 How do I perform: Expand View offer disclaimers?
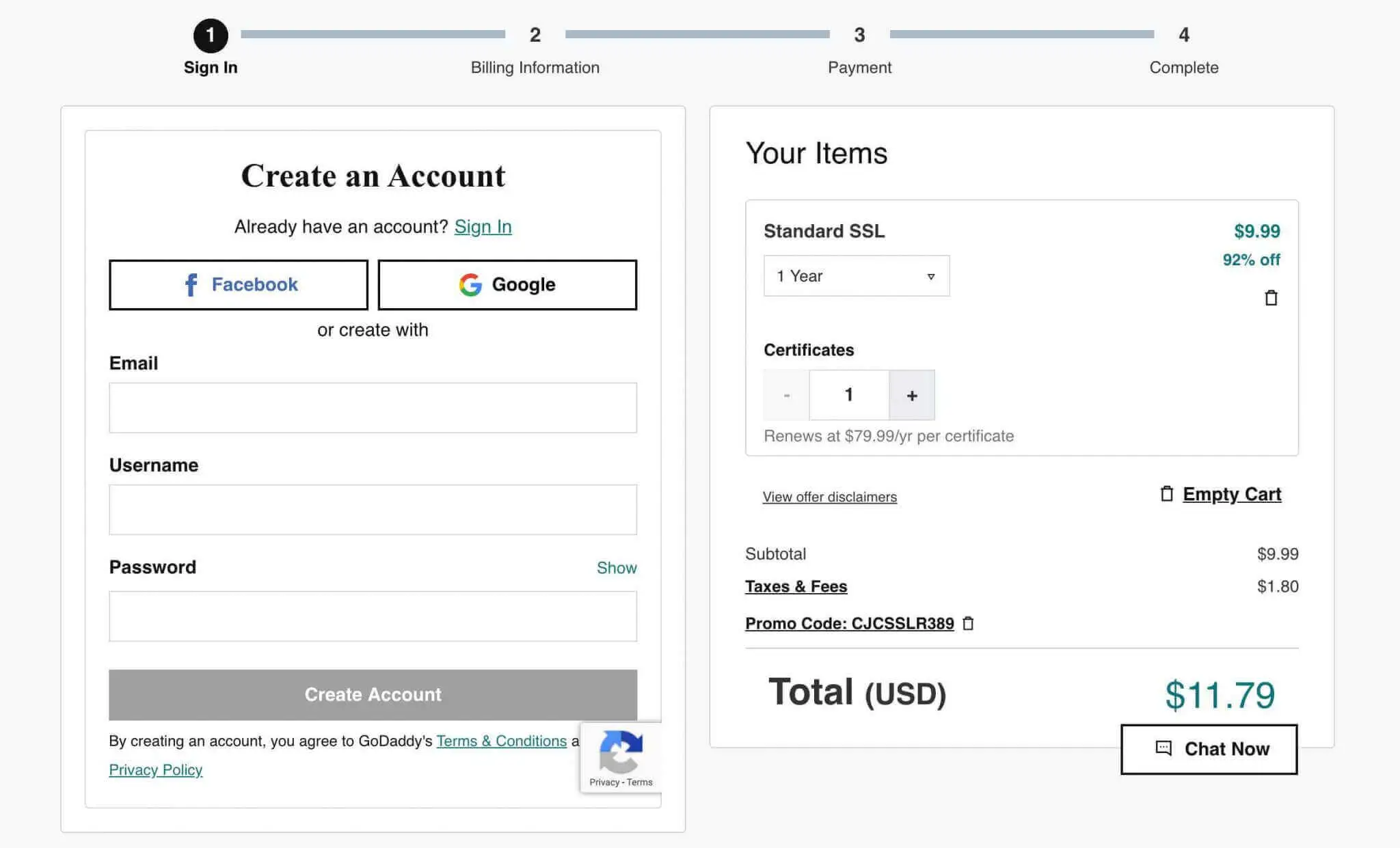coord(829,497)
